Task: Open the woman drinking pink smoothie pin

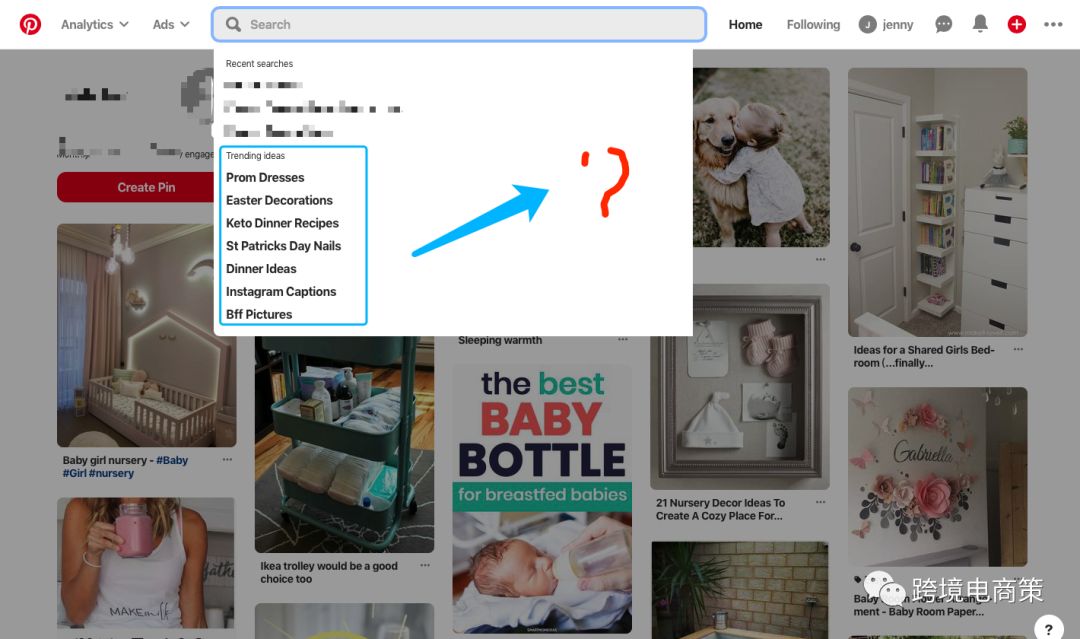Action: (146, 563)
